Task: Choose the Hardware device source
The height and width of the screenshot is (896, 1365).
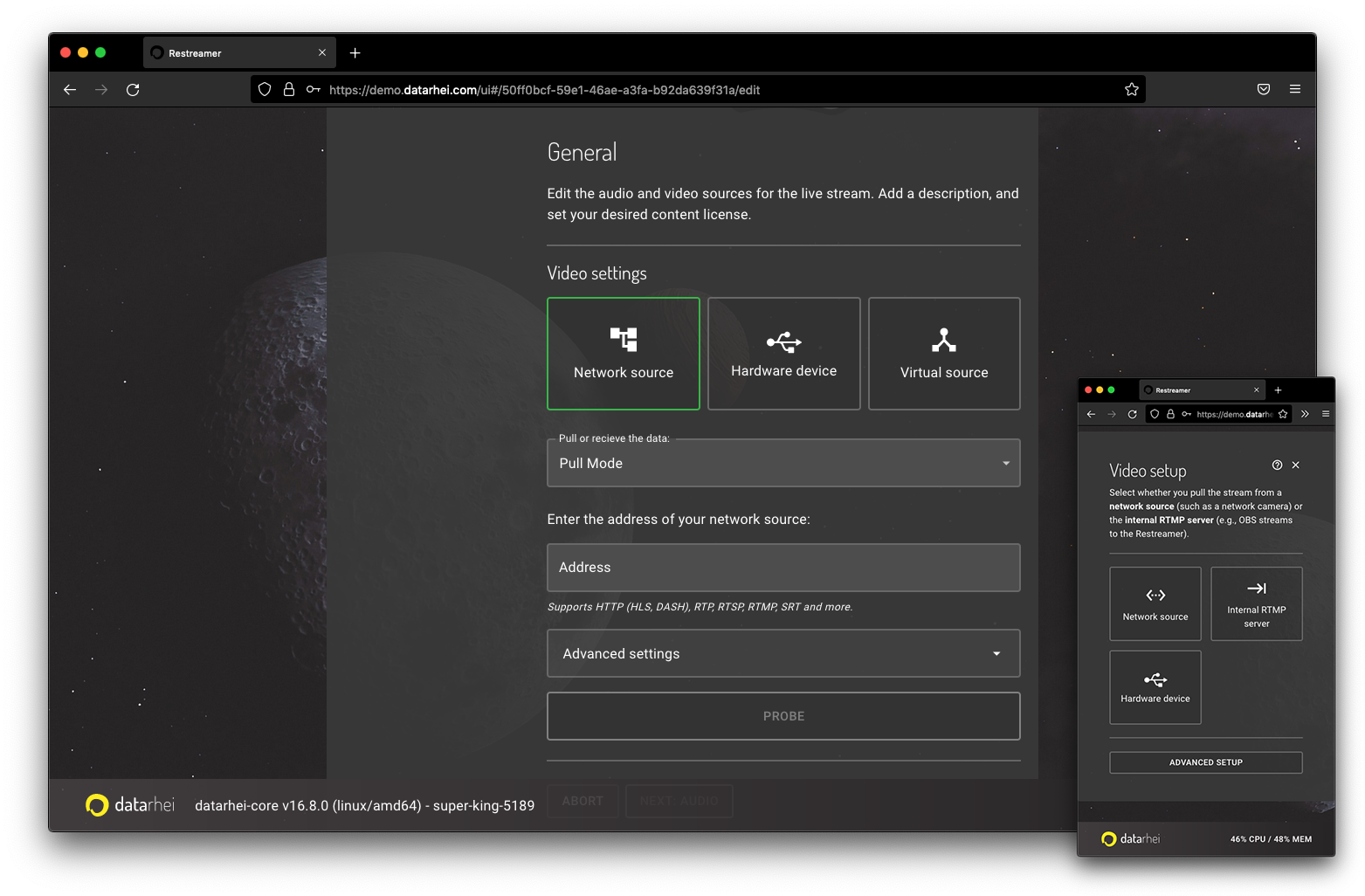Action: [783, 353]
